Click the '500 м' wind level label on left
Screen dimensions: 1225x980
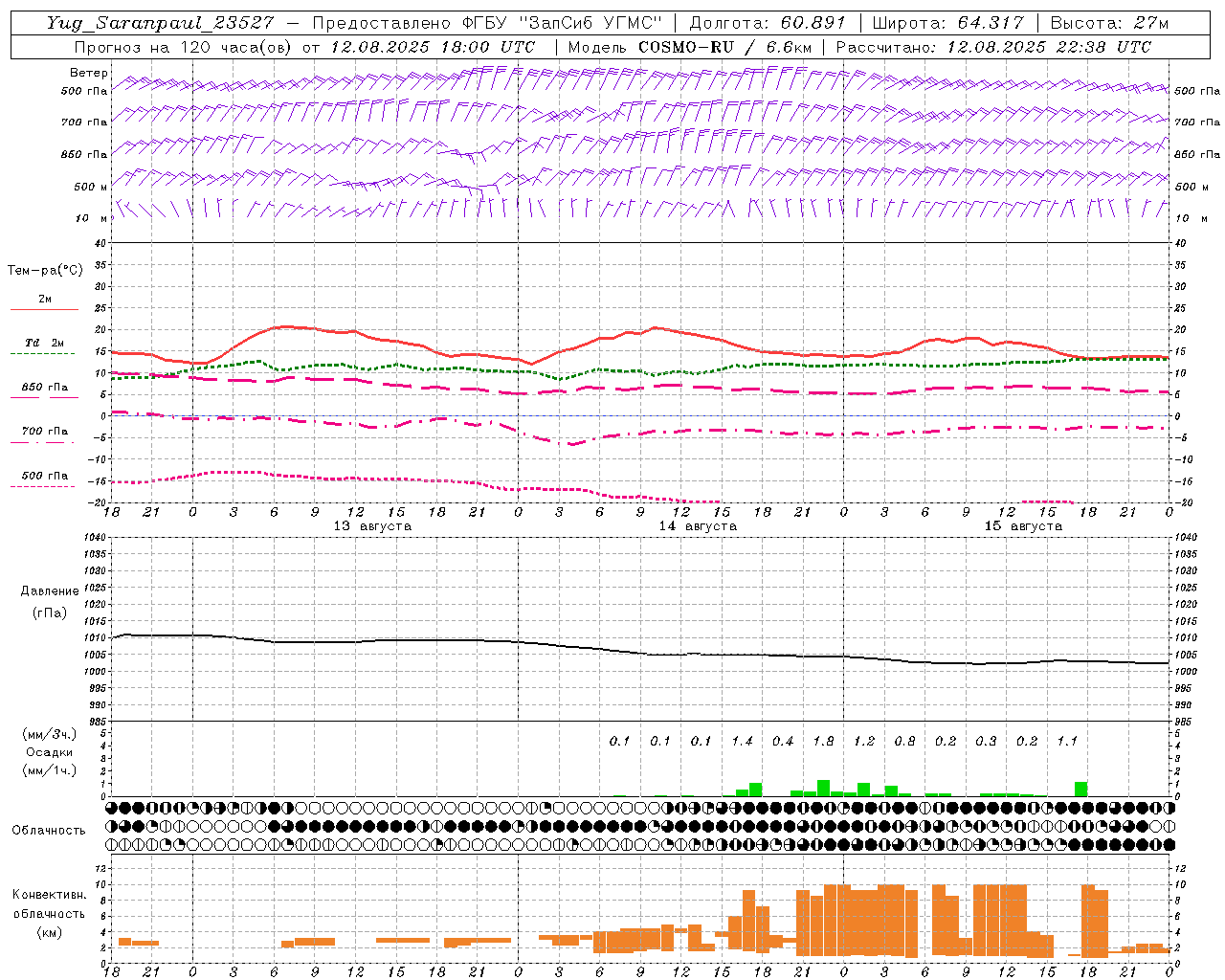coord(91,187)
